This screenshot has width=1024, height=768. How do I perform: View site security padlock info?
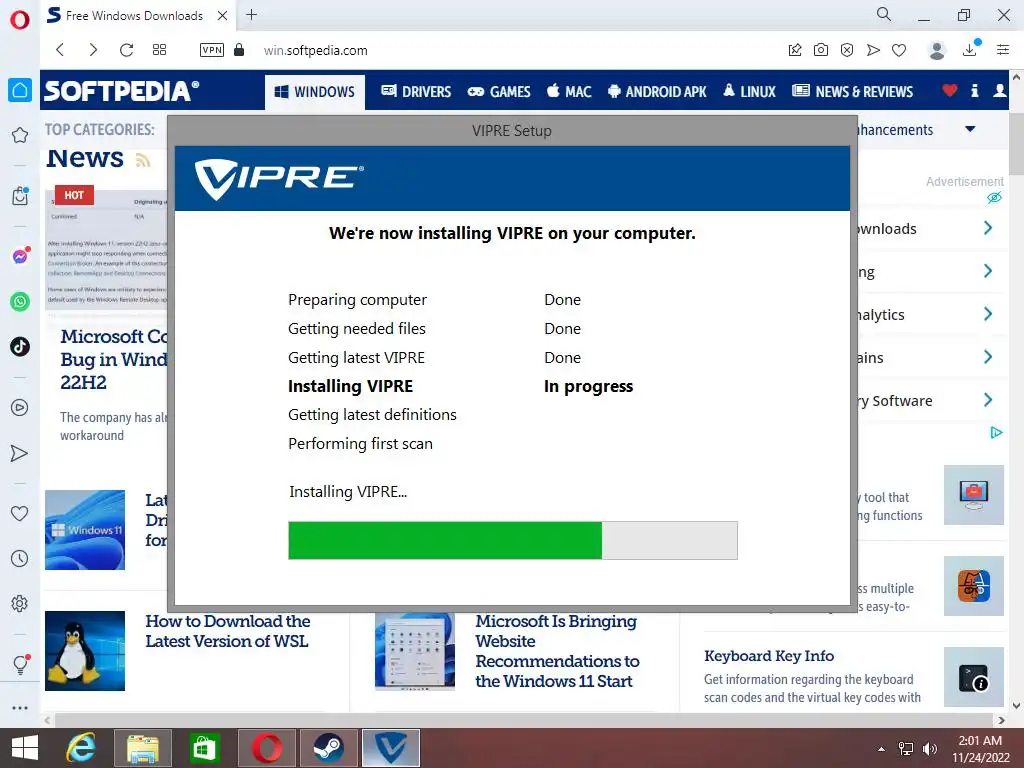pos(239,50)
